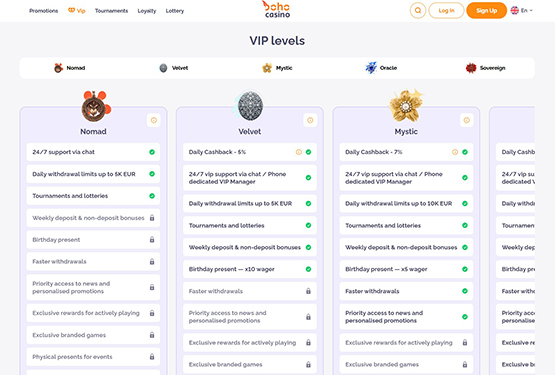The height and width of the screenshot is (375, 555).
Task: Click Velvet 'Tournaments and lotteries' text
Action: [227, 226]
